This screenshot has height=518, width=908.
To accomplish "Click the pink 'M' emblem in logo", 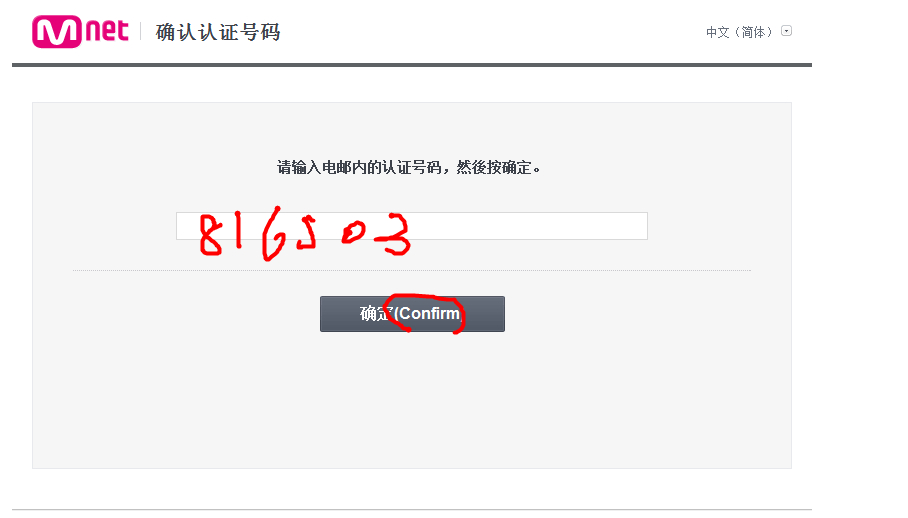I will (57, 31).
